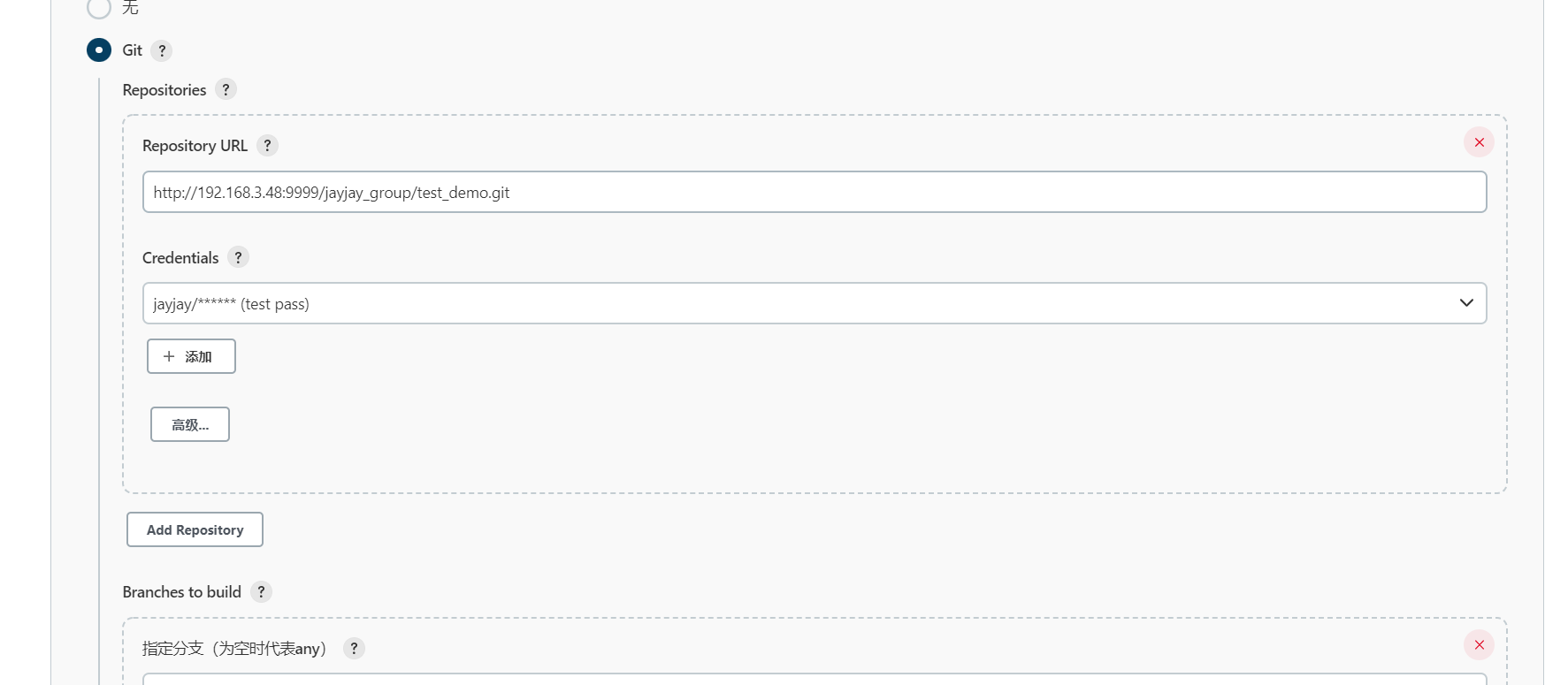Expand the 高级... advanced options
The width and height of the screenshot is (1568, 685).
click(190, 424)
